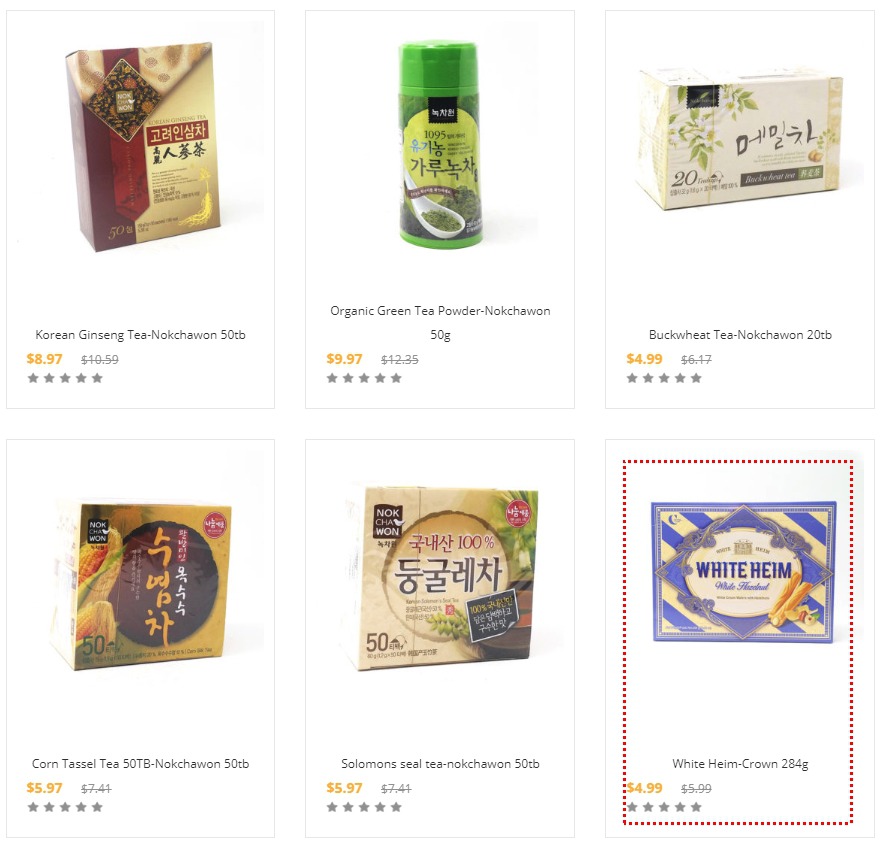The width and height of the screenshot is (882, 846).
Task: Open the Organic Green Tea Powder image
Action: 440,145
